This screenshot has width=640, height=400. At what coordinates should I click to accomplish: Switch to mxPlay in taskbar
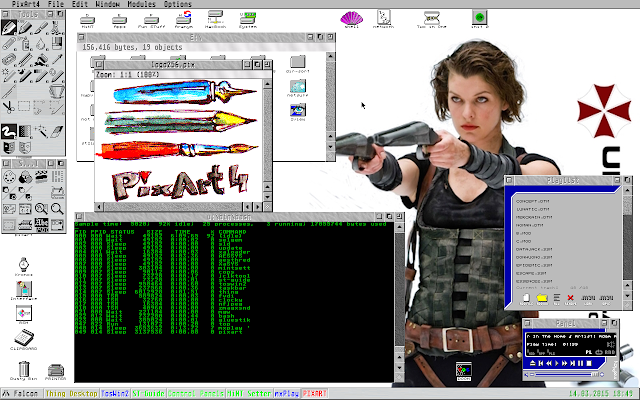click(x=287, y=394)
